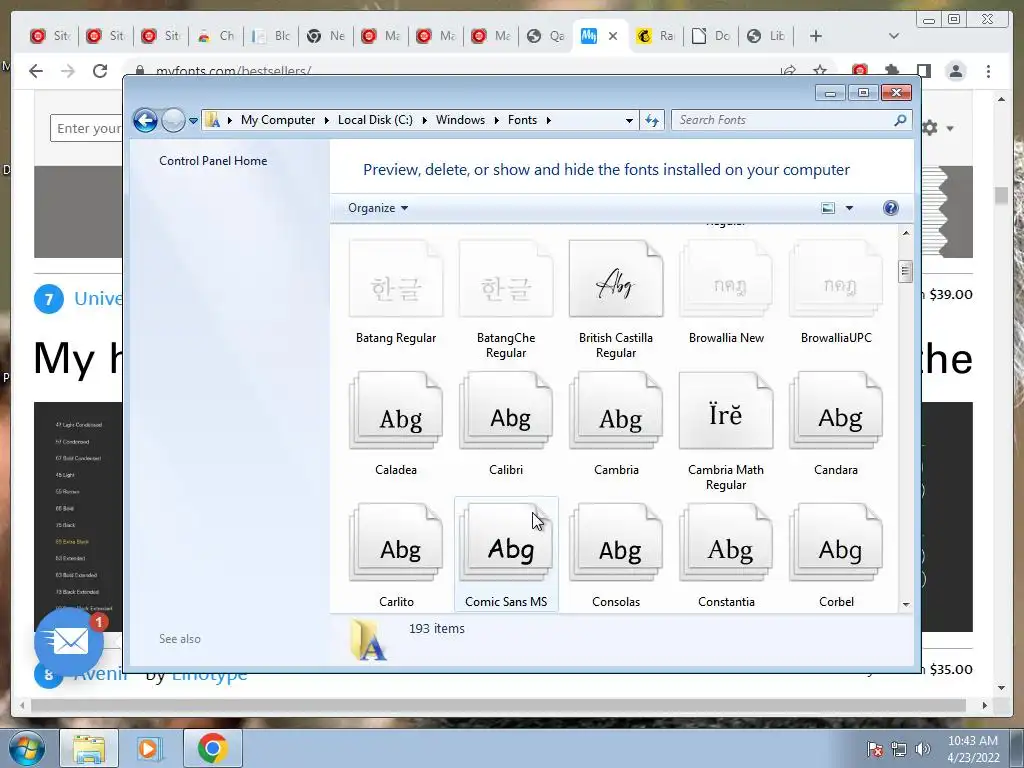Screen dimensions: 1024x768
Task: Select the Consolas font icon
Action: coord(616,543)
